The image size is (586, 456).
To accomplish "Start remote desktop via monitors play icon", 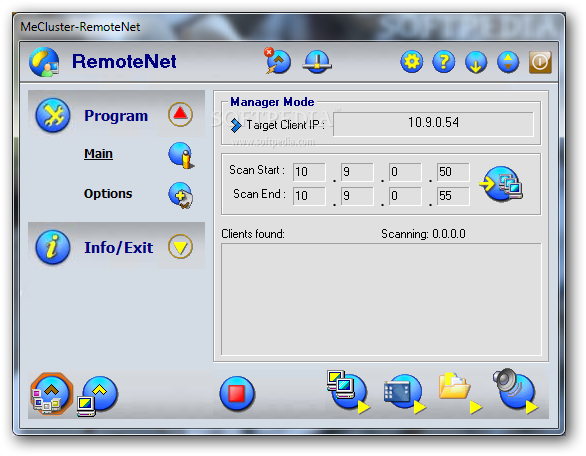I will point(348,392).
